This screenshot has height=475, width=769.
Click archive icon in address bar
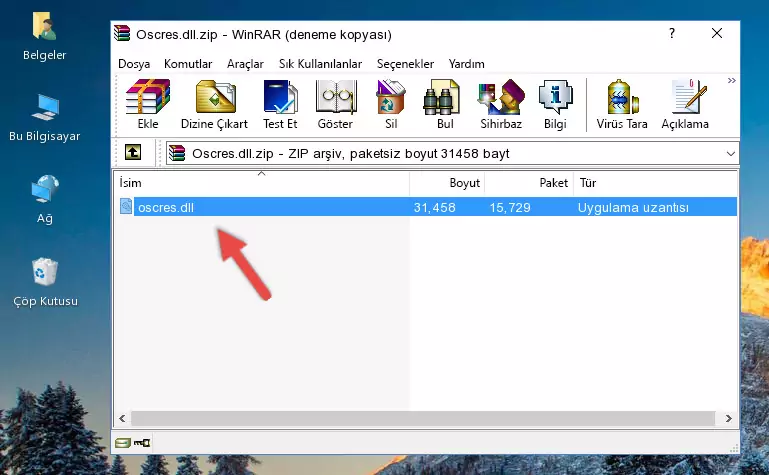click(177, 153)
